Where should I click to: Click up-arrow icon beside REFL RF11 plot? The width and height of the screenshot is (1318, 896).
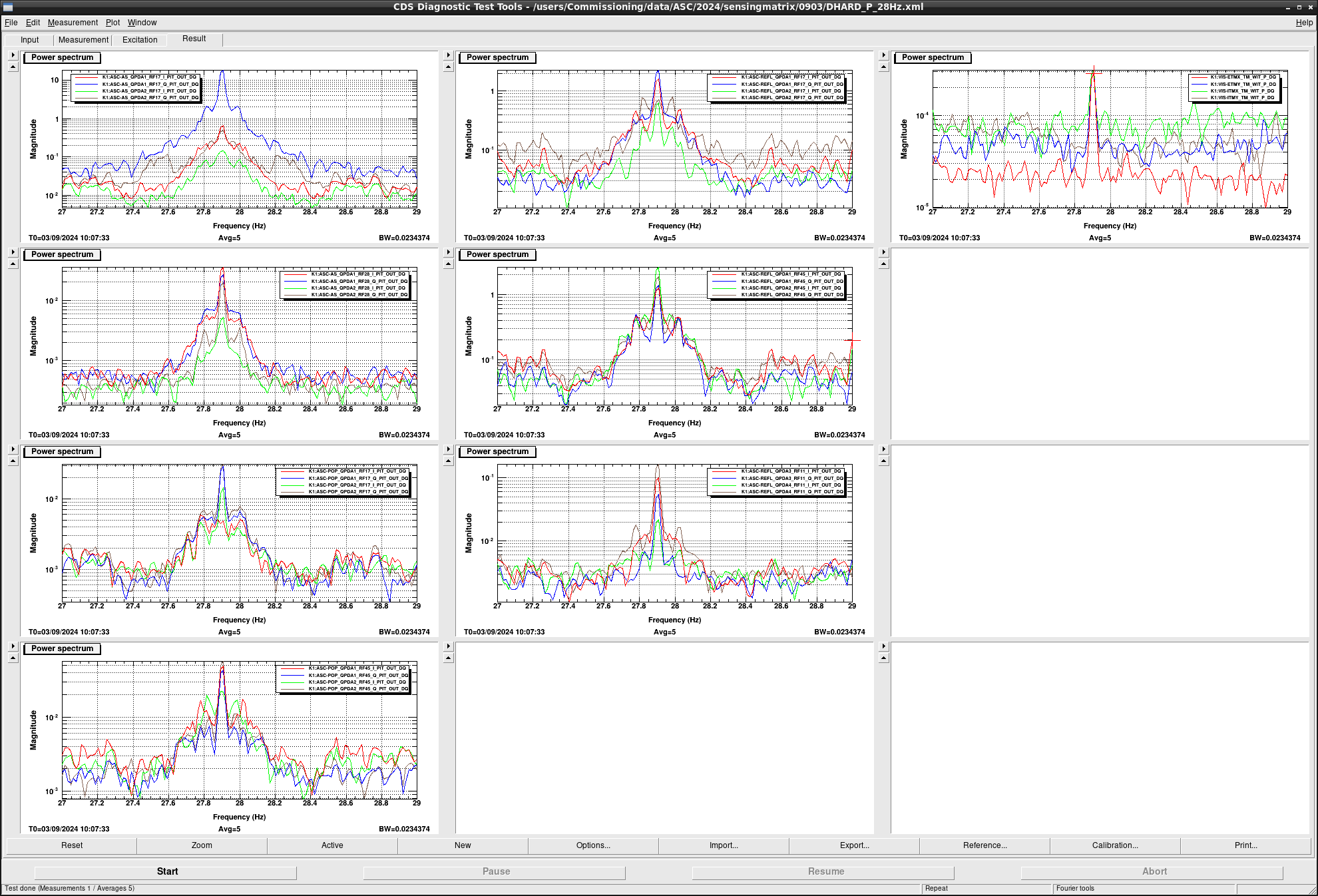(x=448, y=461)
